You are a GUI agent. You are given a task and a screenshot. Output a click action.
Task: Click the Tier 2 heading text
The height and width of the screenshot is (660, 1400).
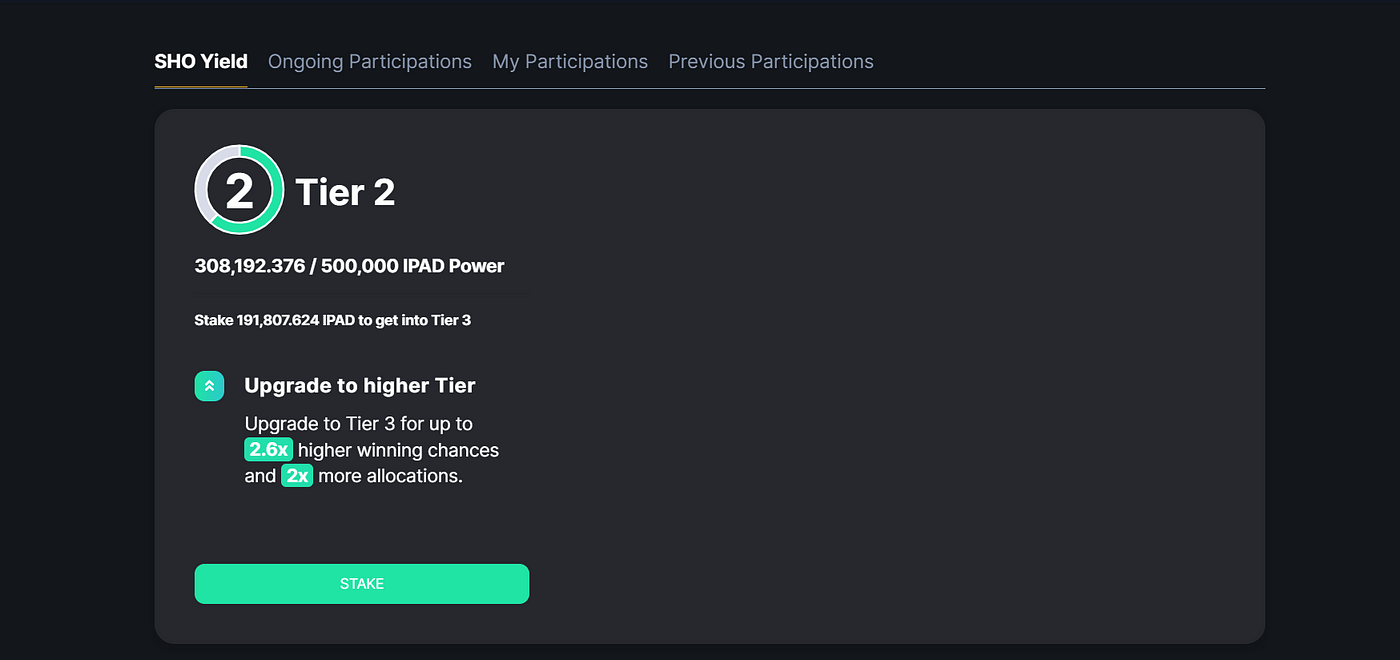coord(345,191)
